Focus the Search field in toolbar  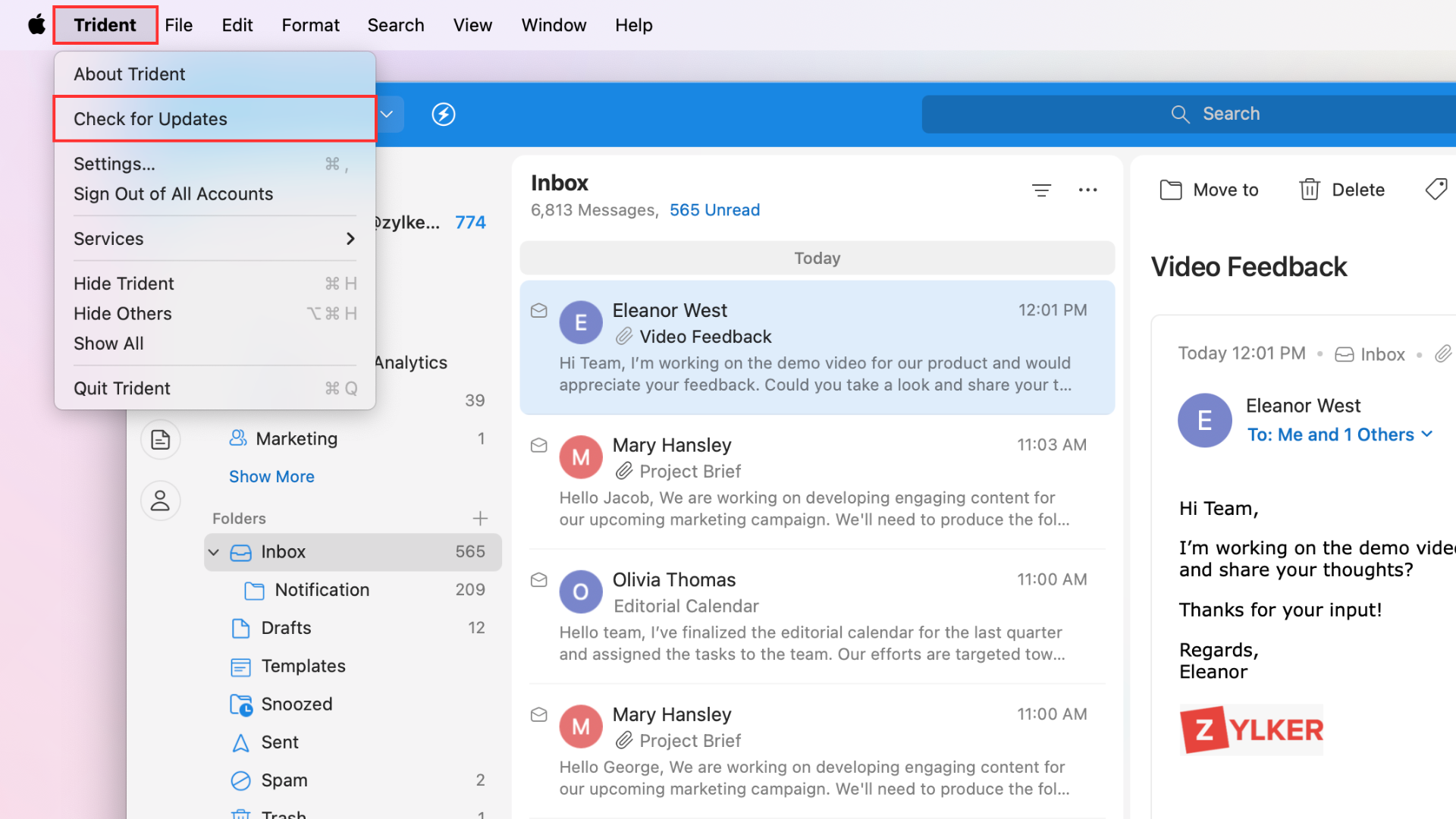click(x=1188, y=114)
